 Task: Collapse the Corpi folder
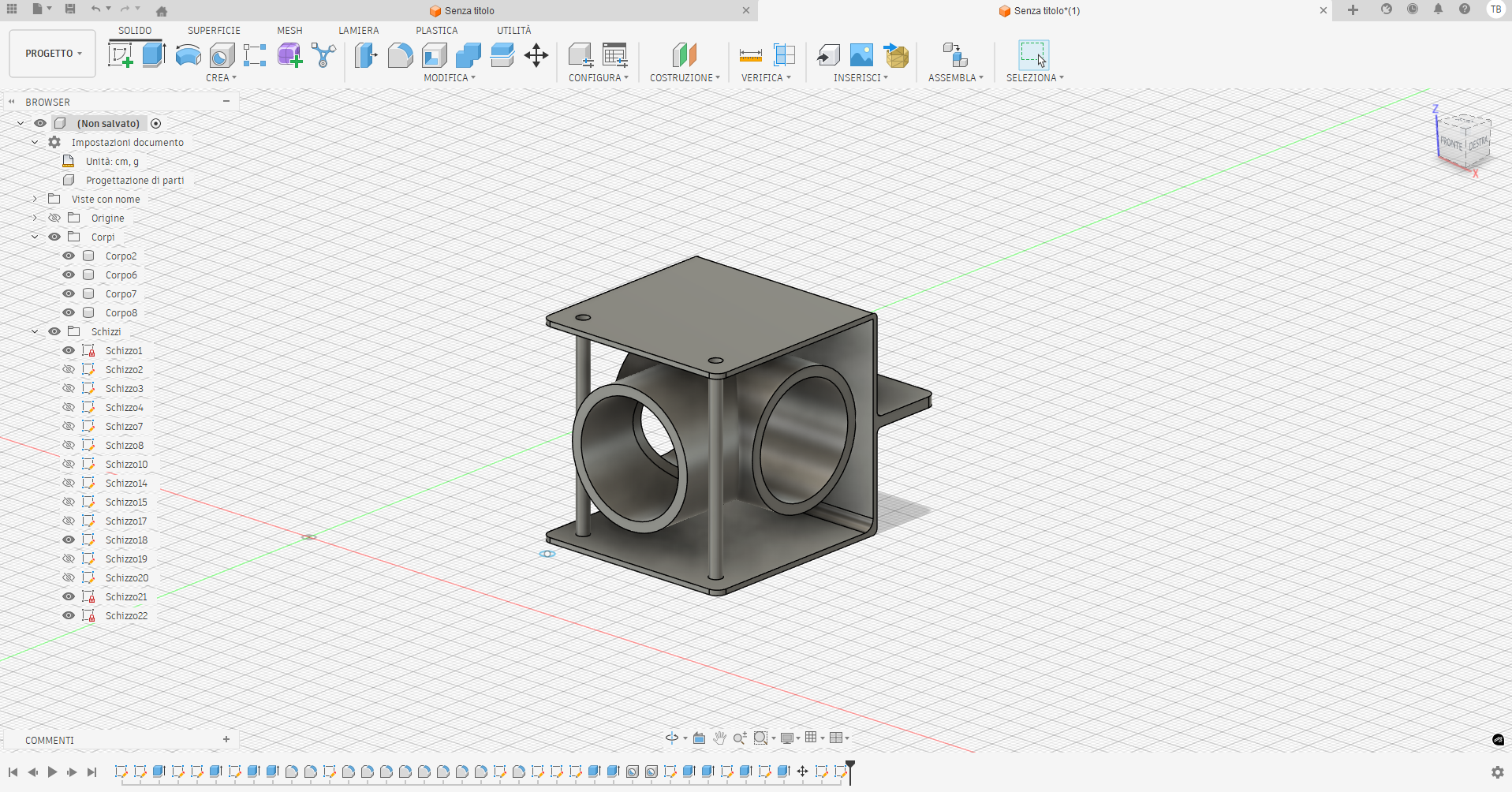click(34, 237)
